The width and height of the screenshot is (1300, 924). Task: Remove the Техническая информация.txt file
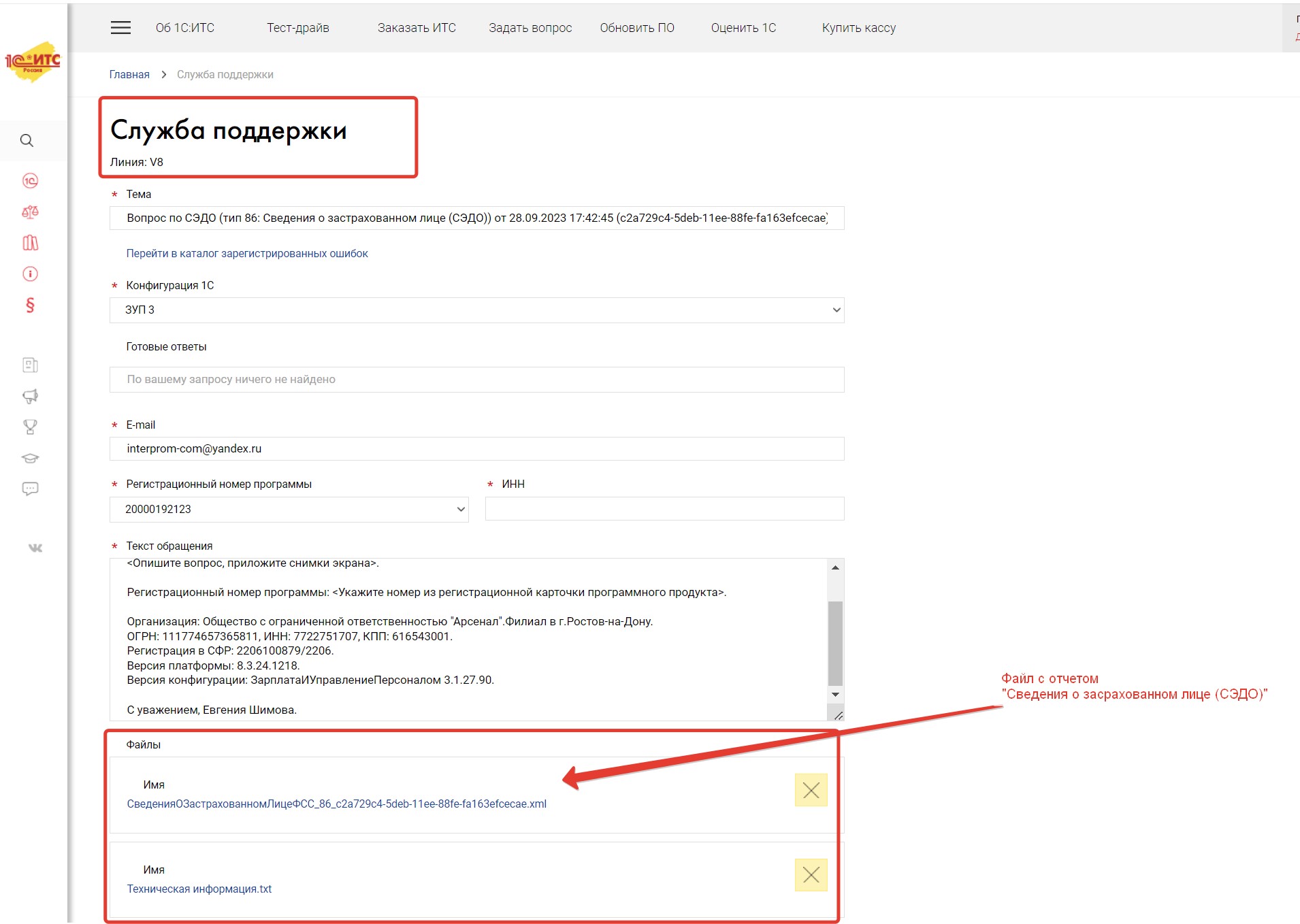coord(811,875)
